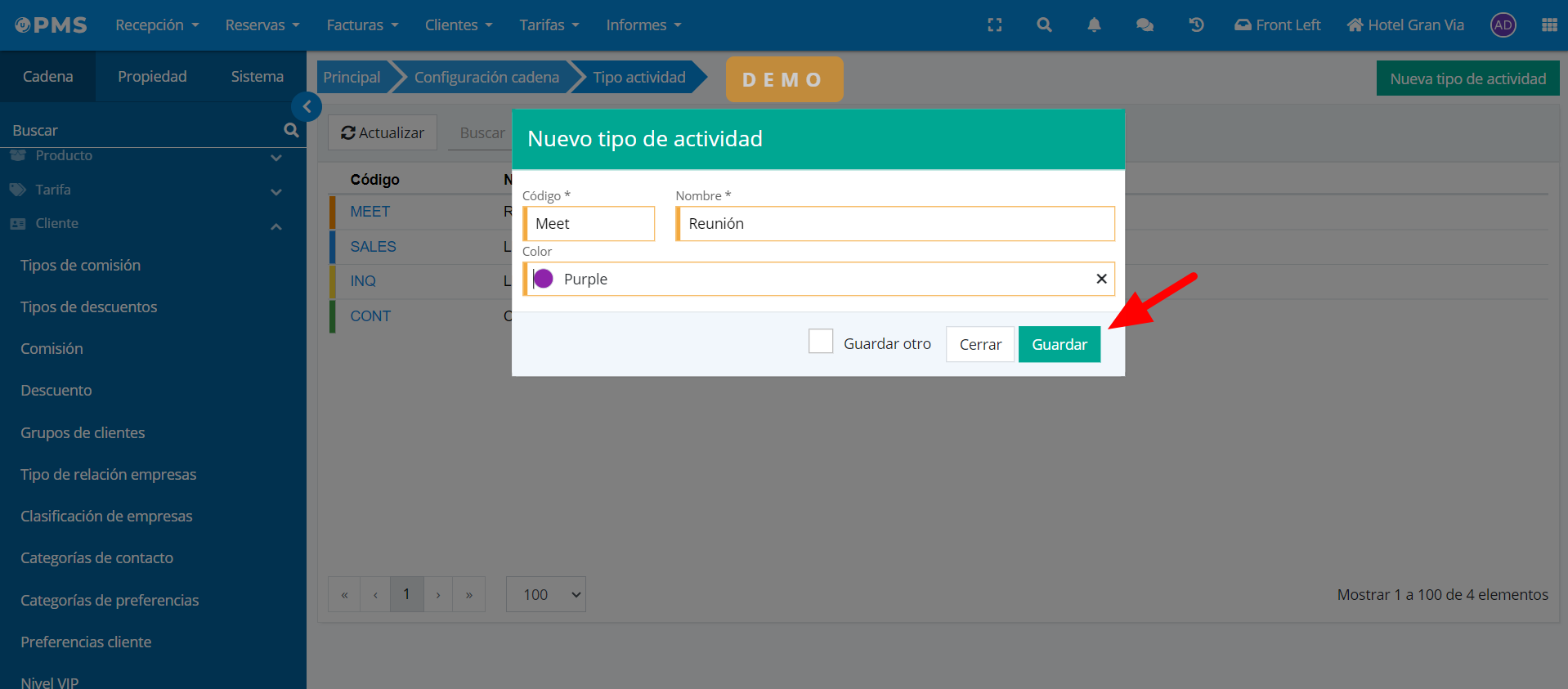Click the history clock icon
Viewport: 1568px width, 689px height.
point(1196,25)
